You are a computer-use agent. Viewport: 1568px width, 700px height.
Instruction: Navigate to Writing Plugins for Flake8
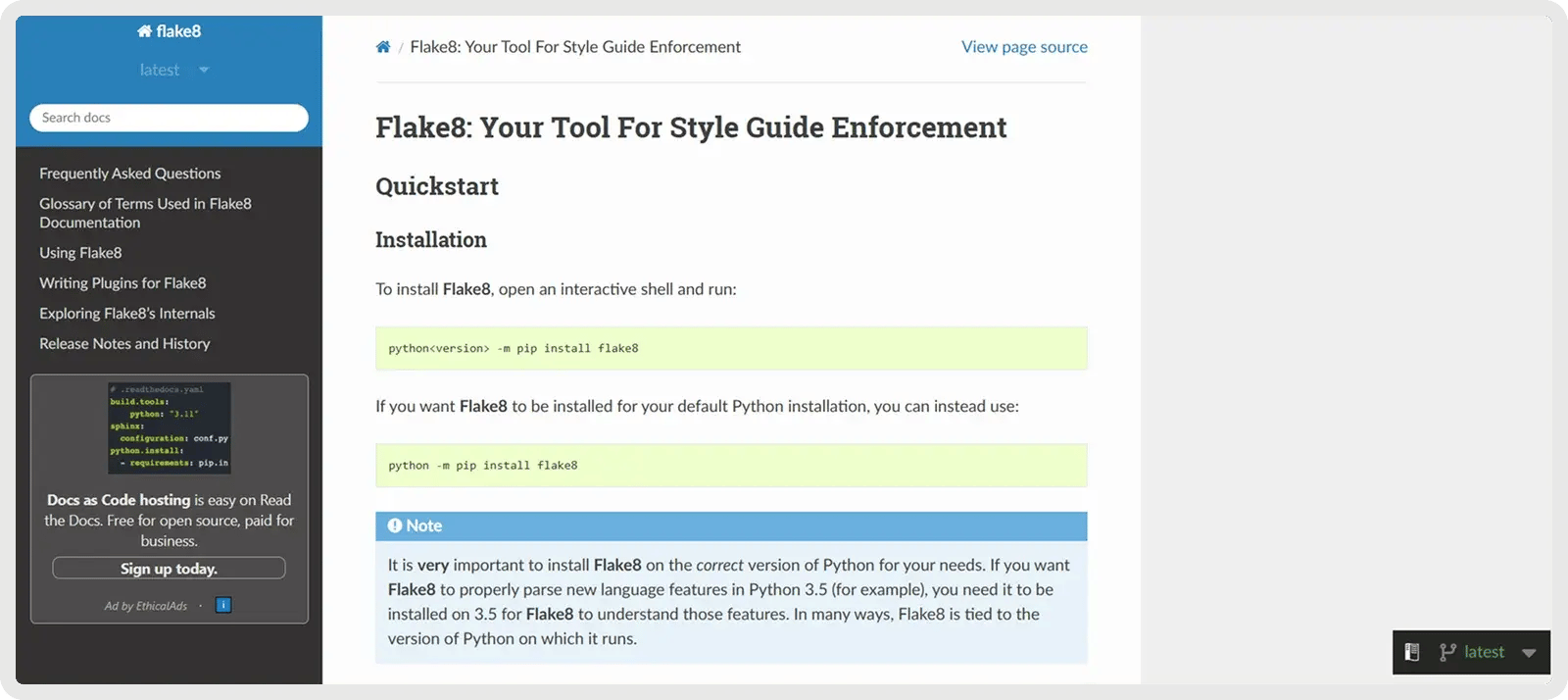point(122,283)
